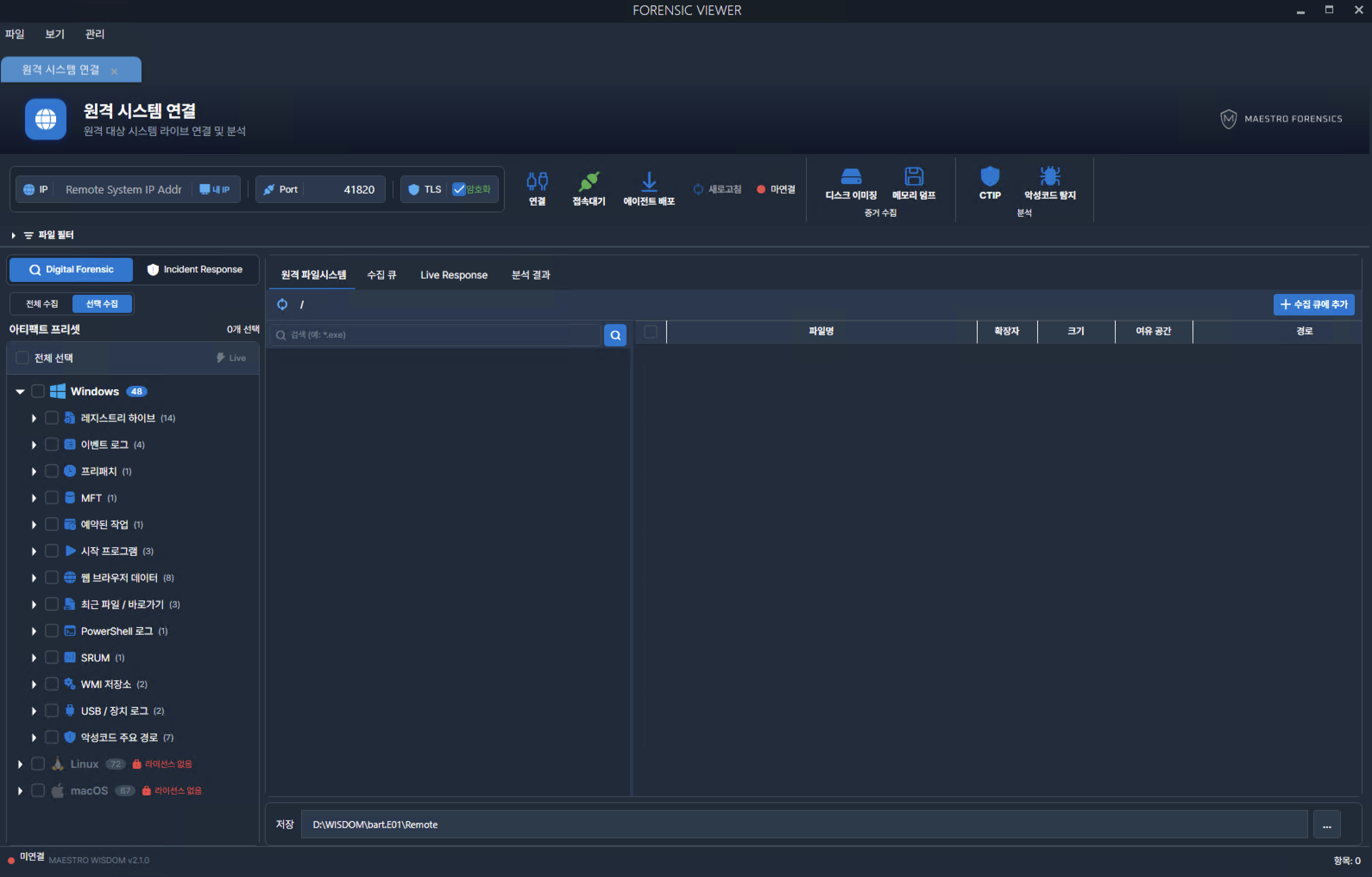The image size is (1372, 877).
Task: Switch to the Live Response tab
Action: point(453,275)
